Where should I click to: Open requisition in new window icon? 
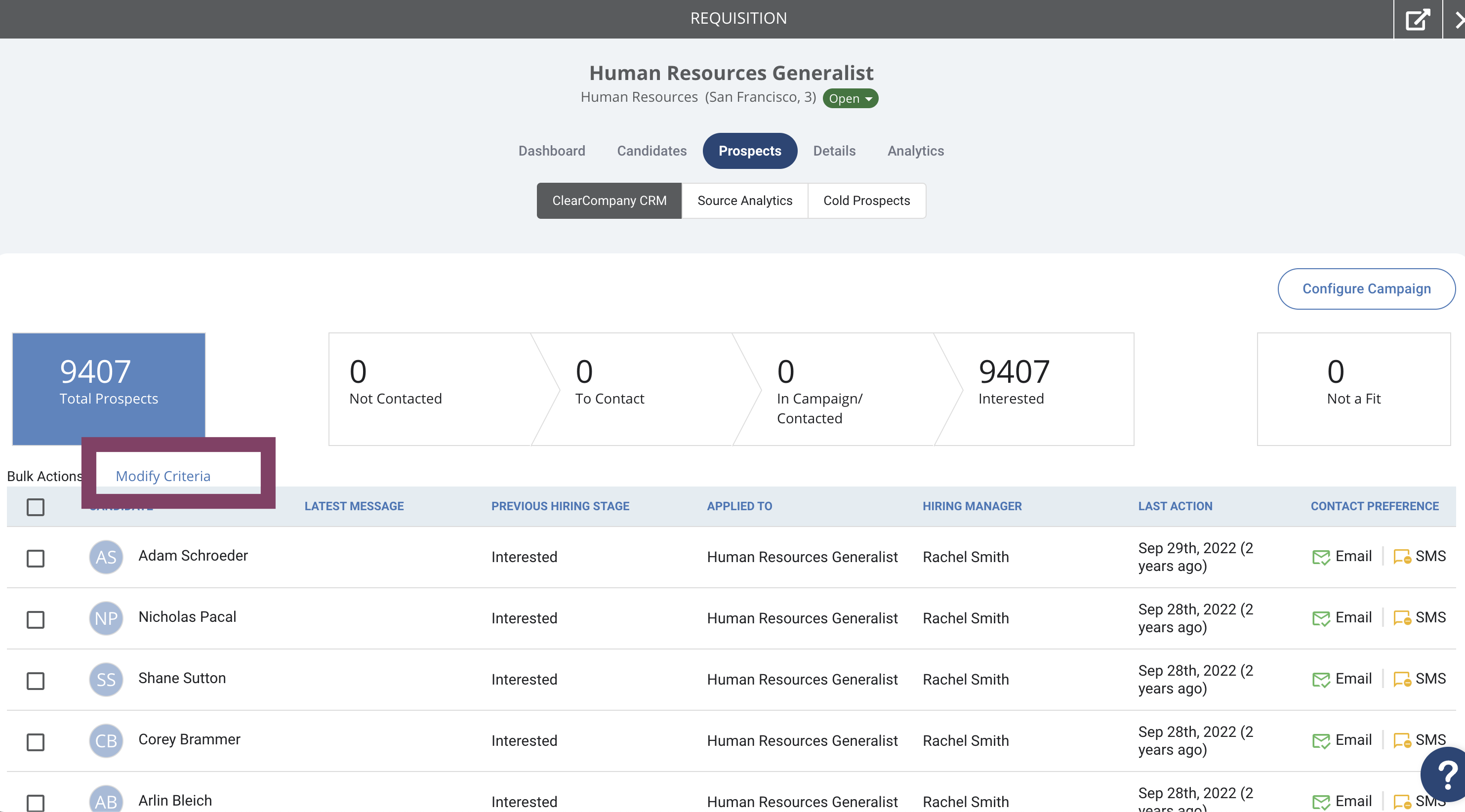point(1418,19)
